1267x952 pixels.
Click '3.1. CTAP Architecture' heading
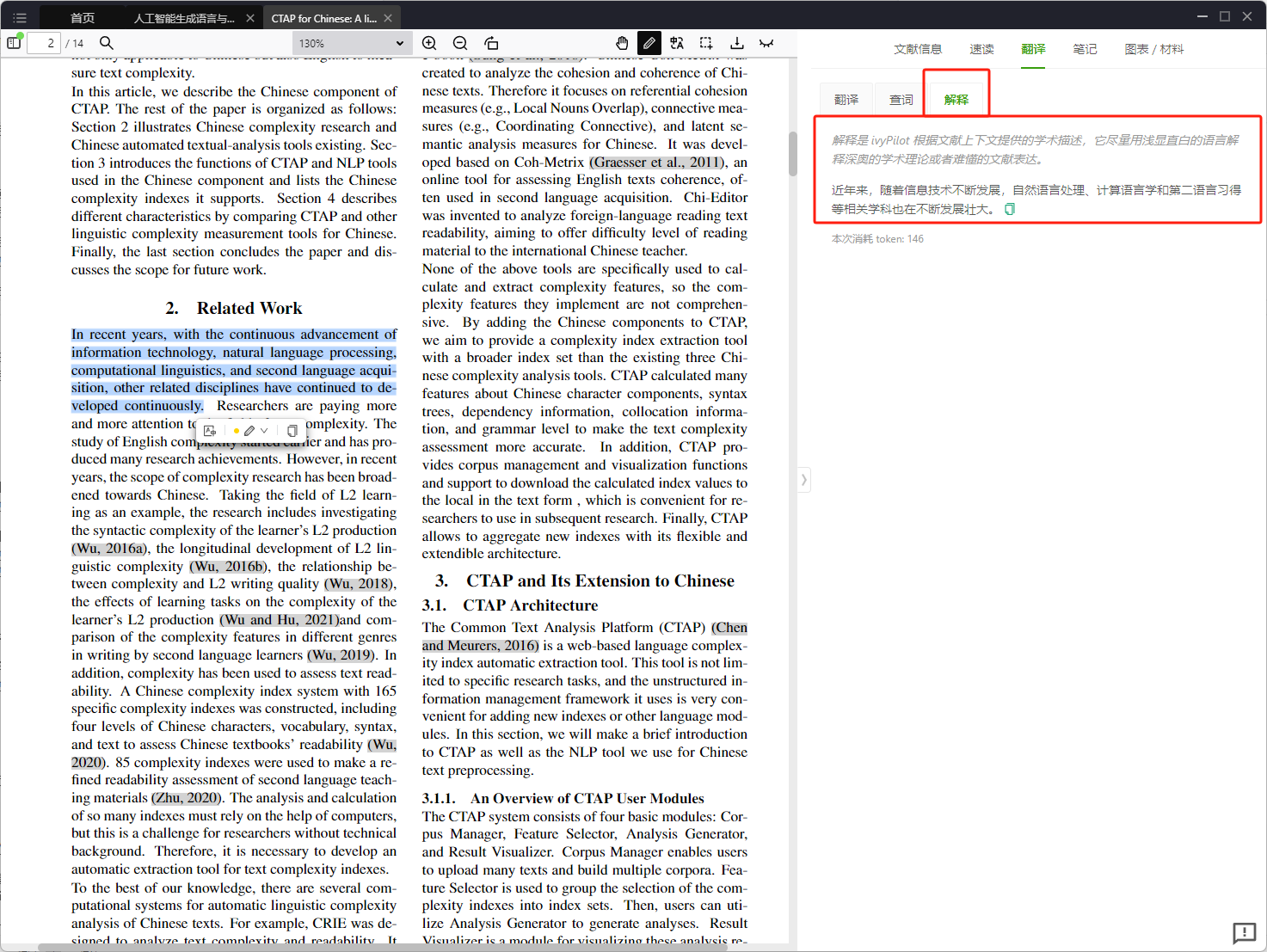510,605
